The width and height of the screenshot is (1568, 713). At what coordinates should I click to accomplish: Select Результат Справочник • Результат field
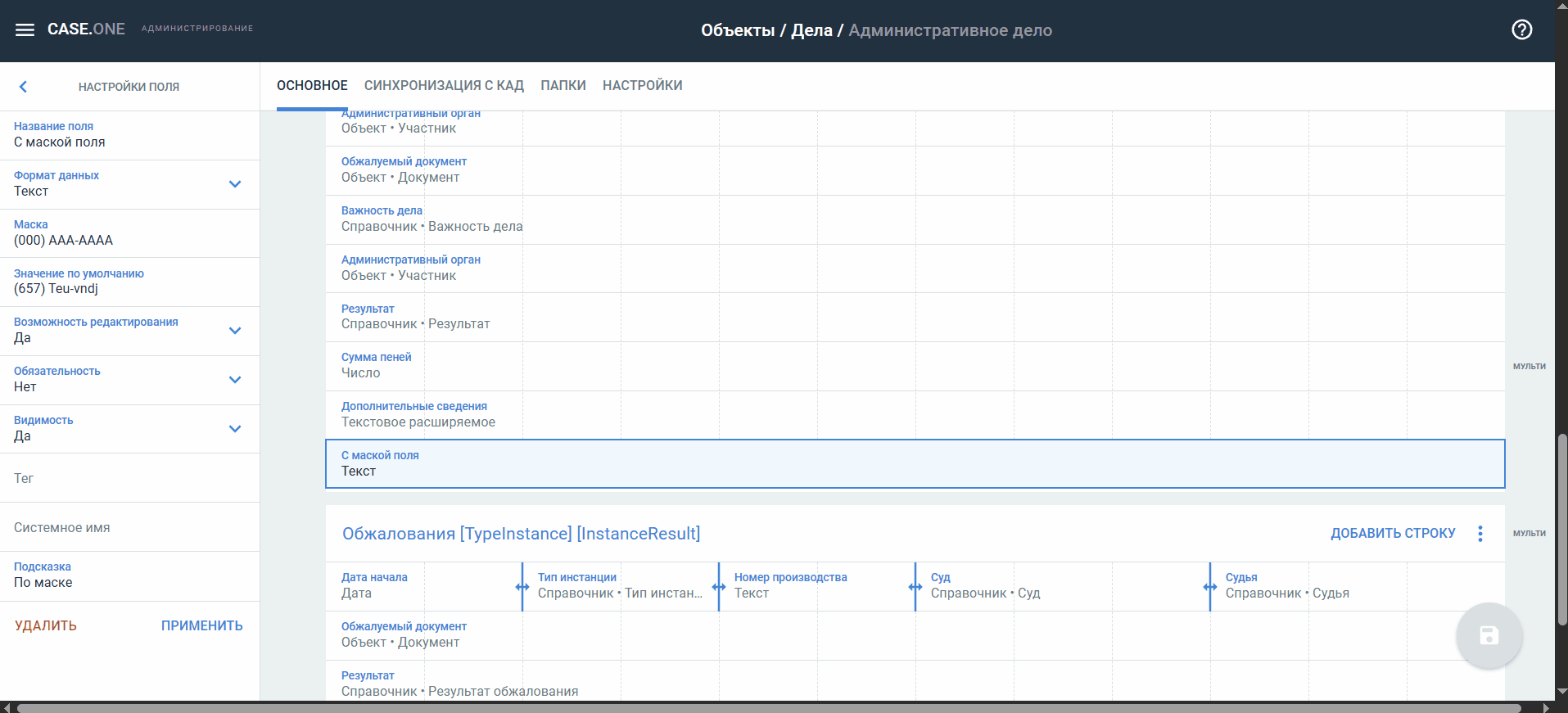pos(915,317)
